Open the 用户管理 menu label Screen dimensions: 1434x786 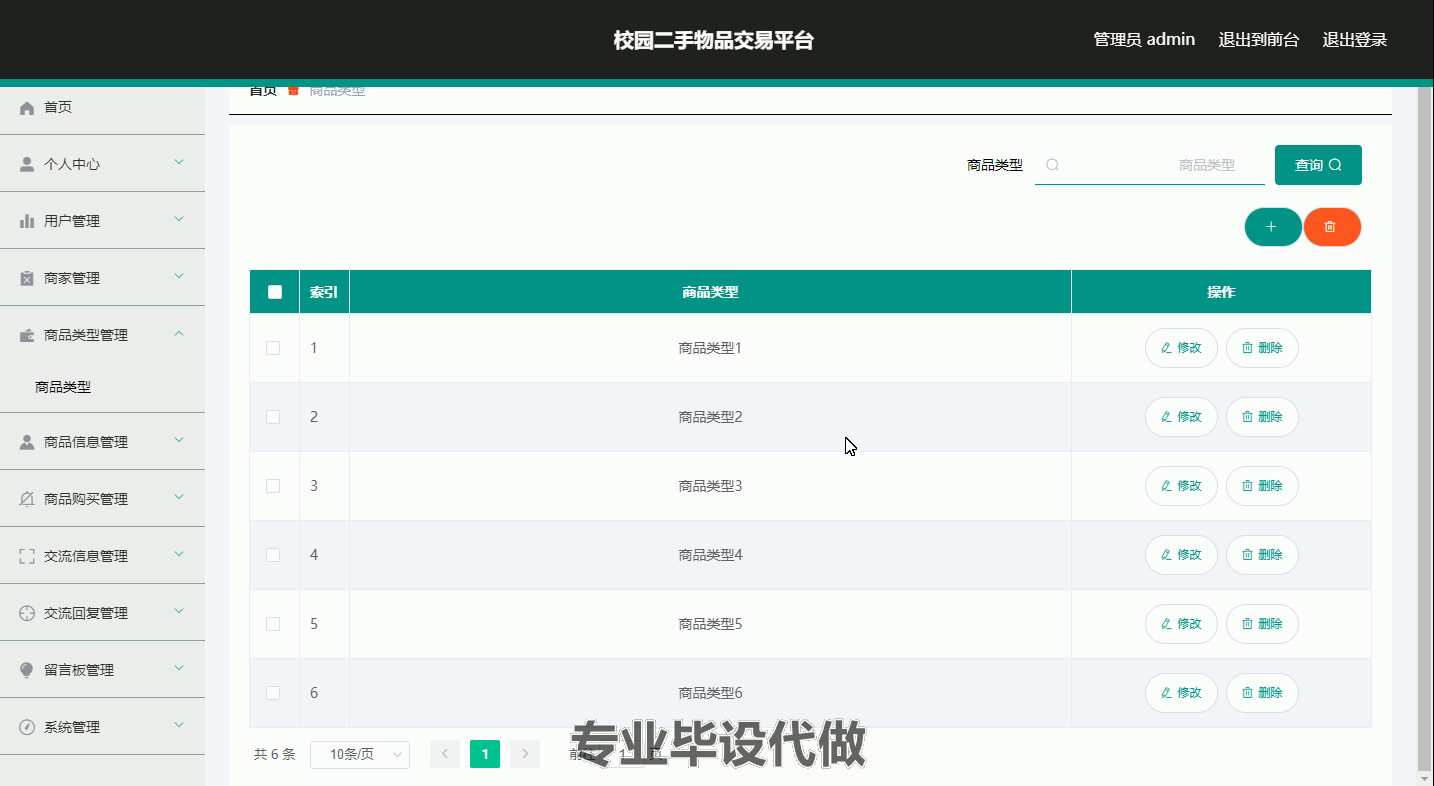click(x=72, y=221)
